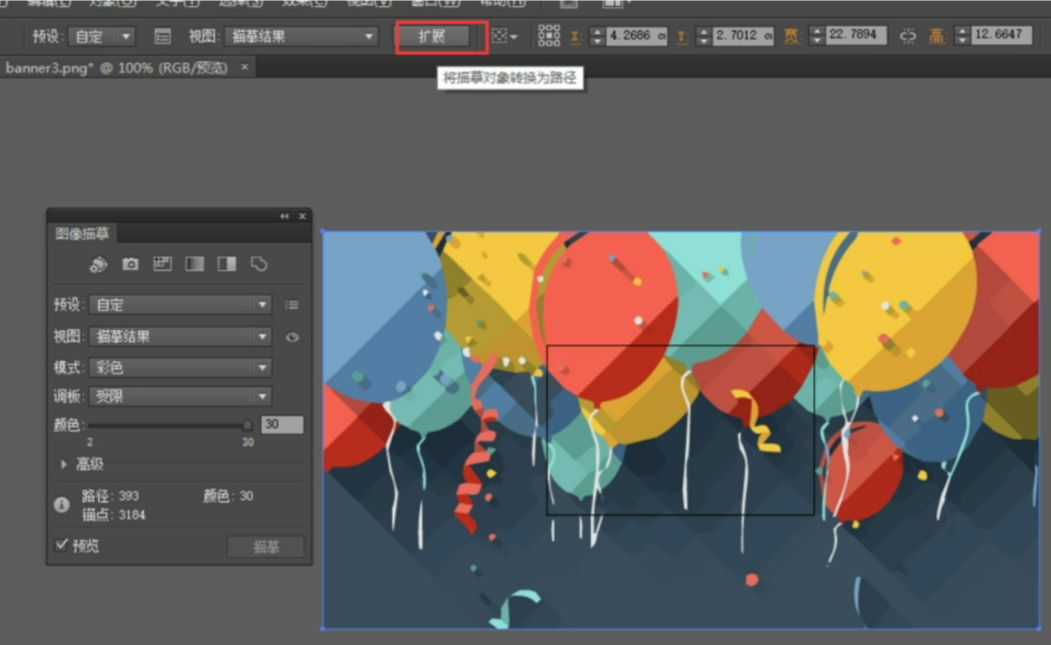Click the 宽 width stepper arrows
The image size is (1051, 645).
pyautogui.click(x=816, y=35)
